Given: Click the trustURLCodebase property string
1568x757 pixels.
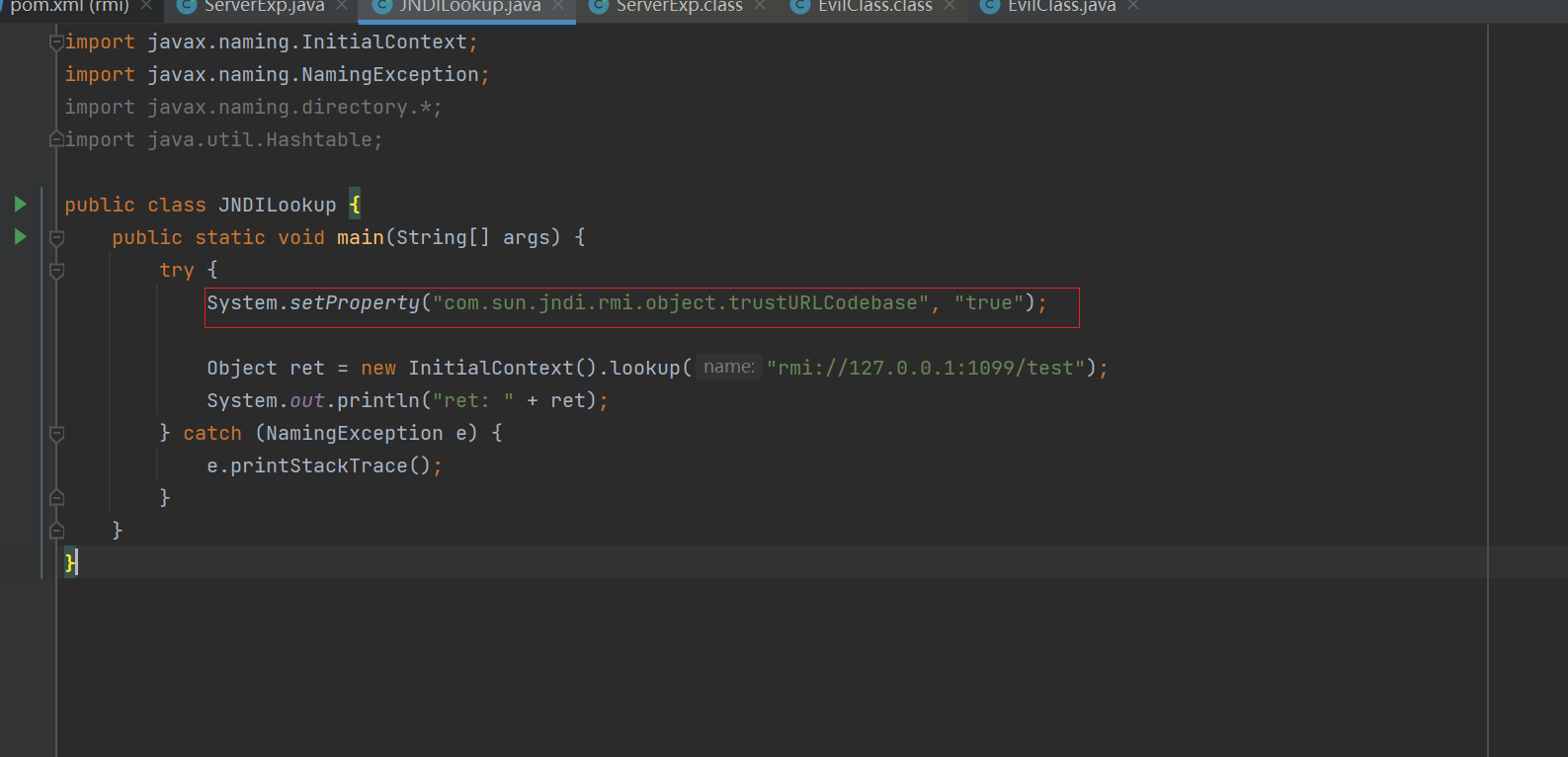Looking at the screenshot, I should 681,302.
